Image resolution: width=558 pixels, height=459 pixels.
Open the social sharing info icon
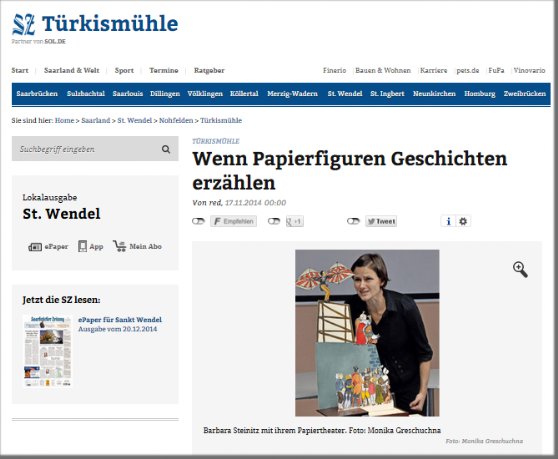click(x=448, y=221)
